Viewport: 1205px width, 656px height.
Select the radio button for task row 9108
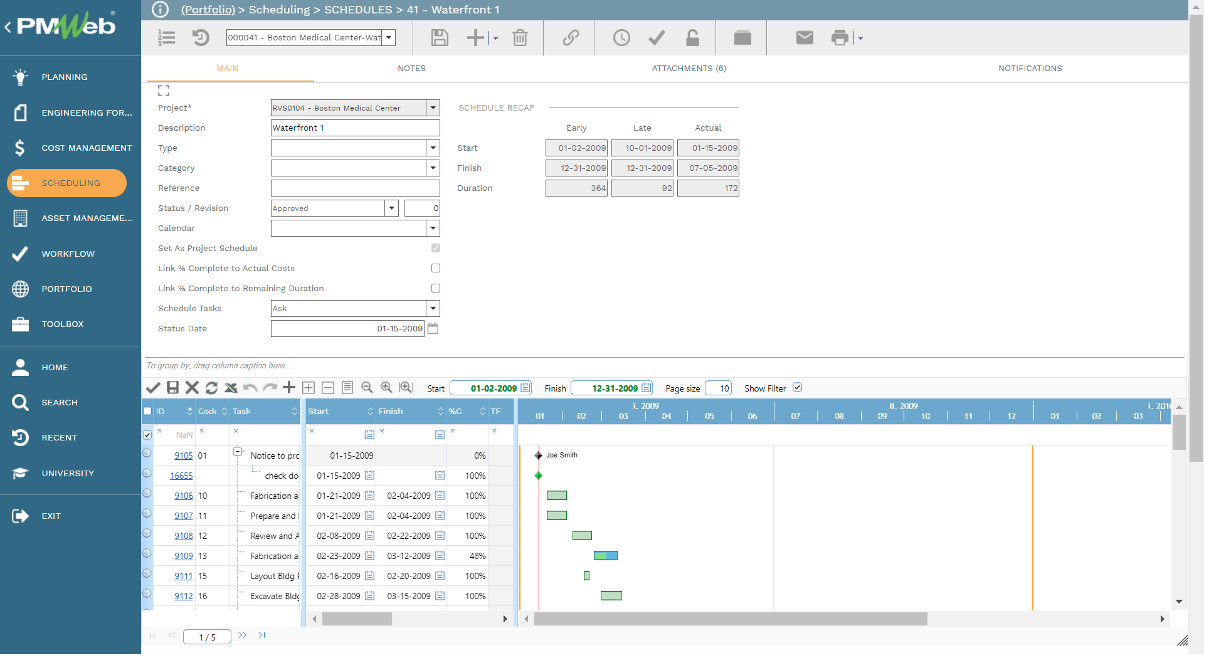coord(148,535)
